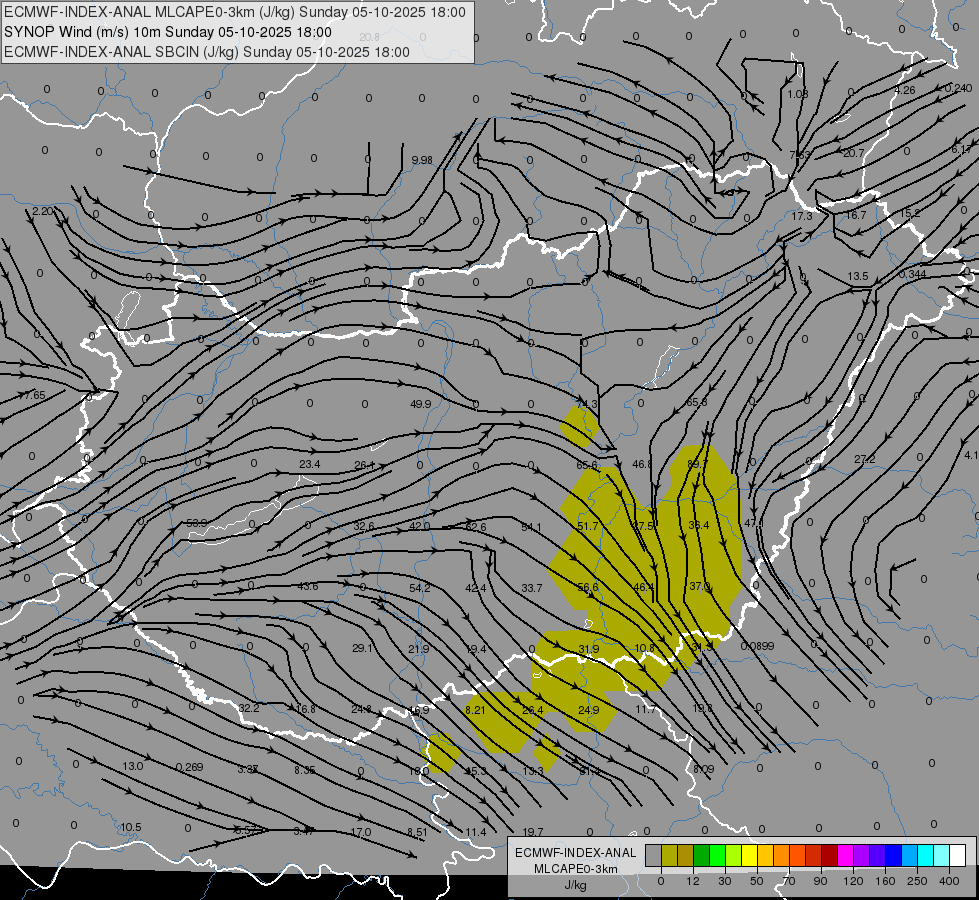The image size is (979, 900).
Task: Select the map value 13.0
Action: [x=132, y=766]
